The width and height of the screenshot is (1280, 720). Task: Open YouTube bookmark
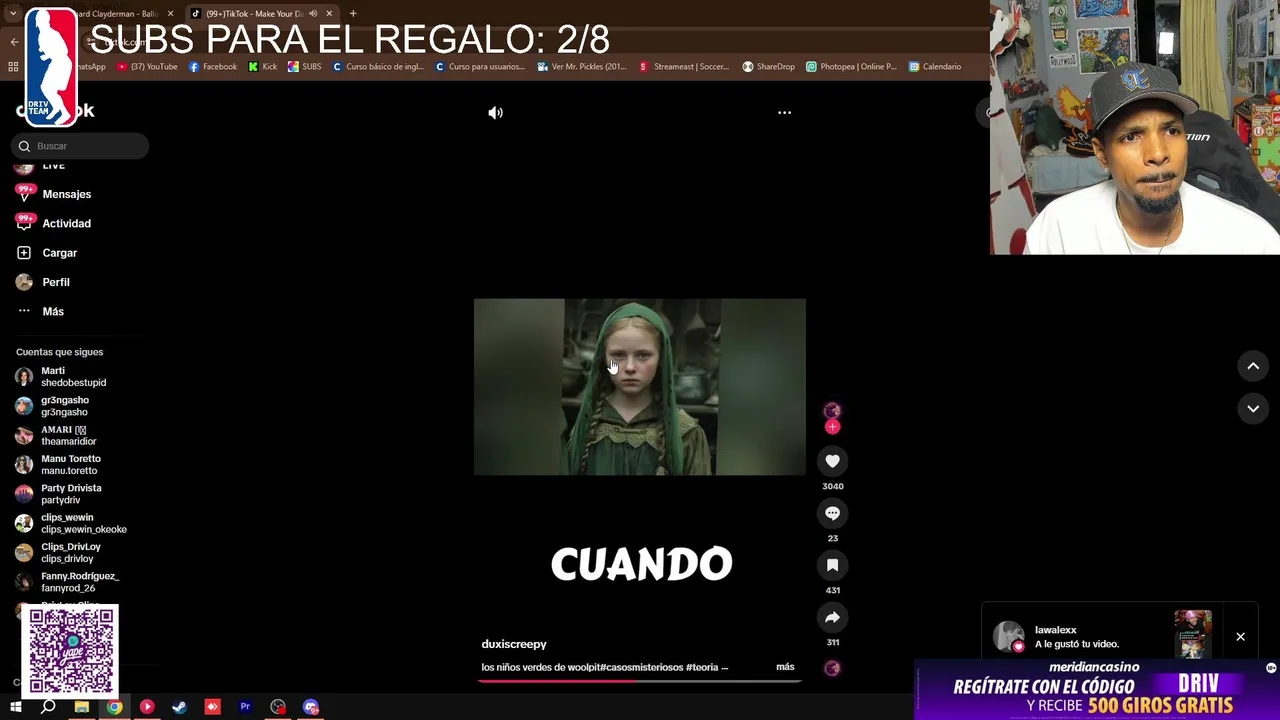[147, 67]
